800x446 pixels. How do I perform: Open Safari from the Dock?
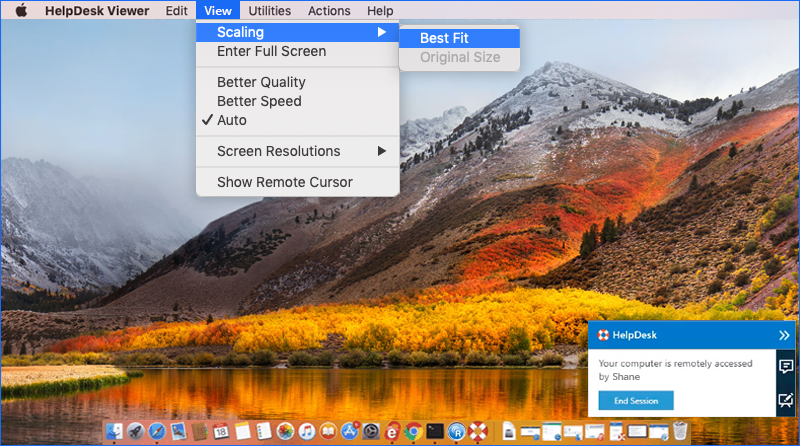158,432
